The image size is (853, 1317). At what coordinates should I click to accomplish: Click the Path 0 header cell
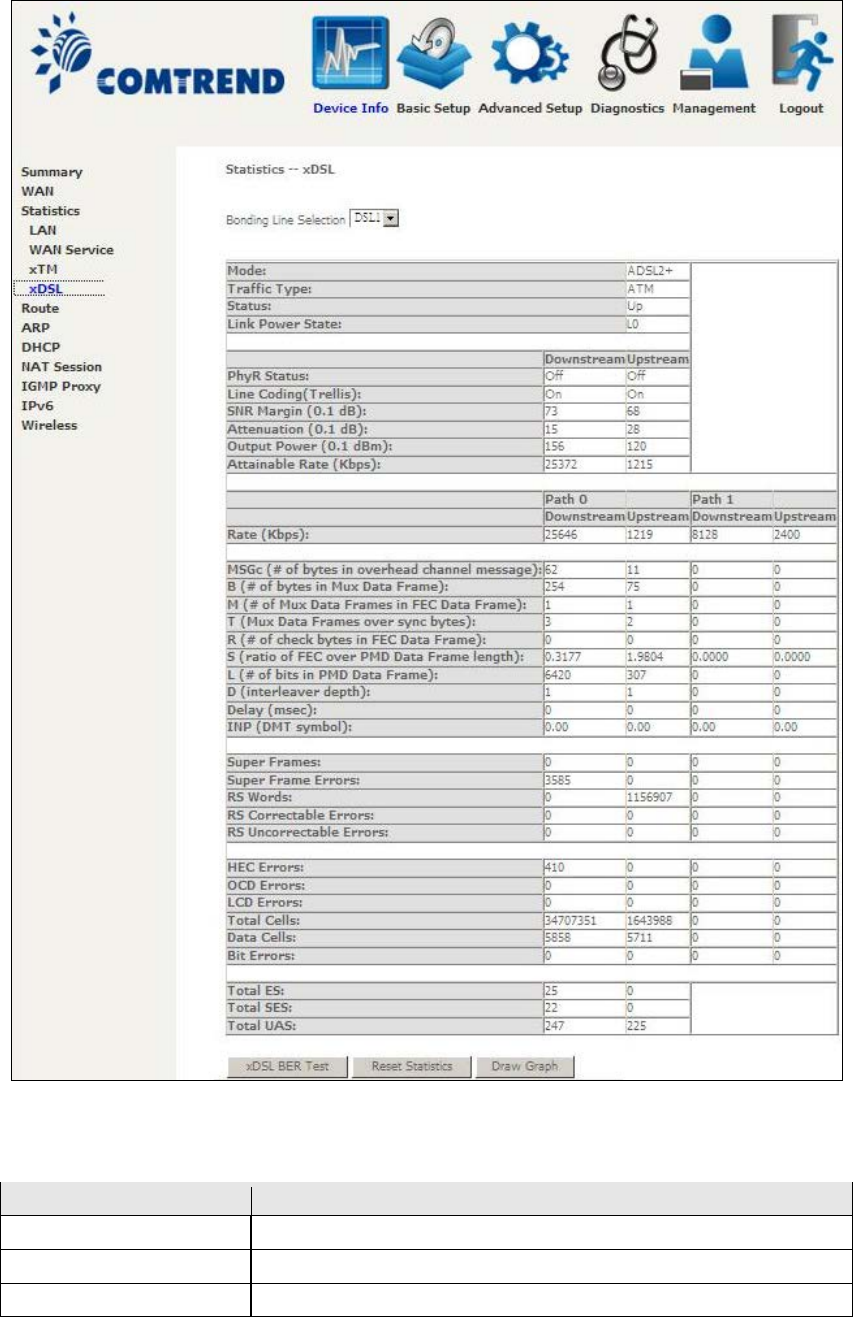click(x=582, y=498)
